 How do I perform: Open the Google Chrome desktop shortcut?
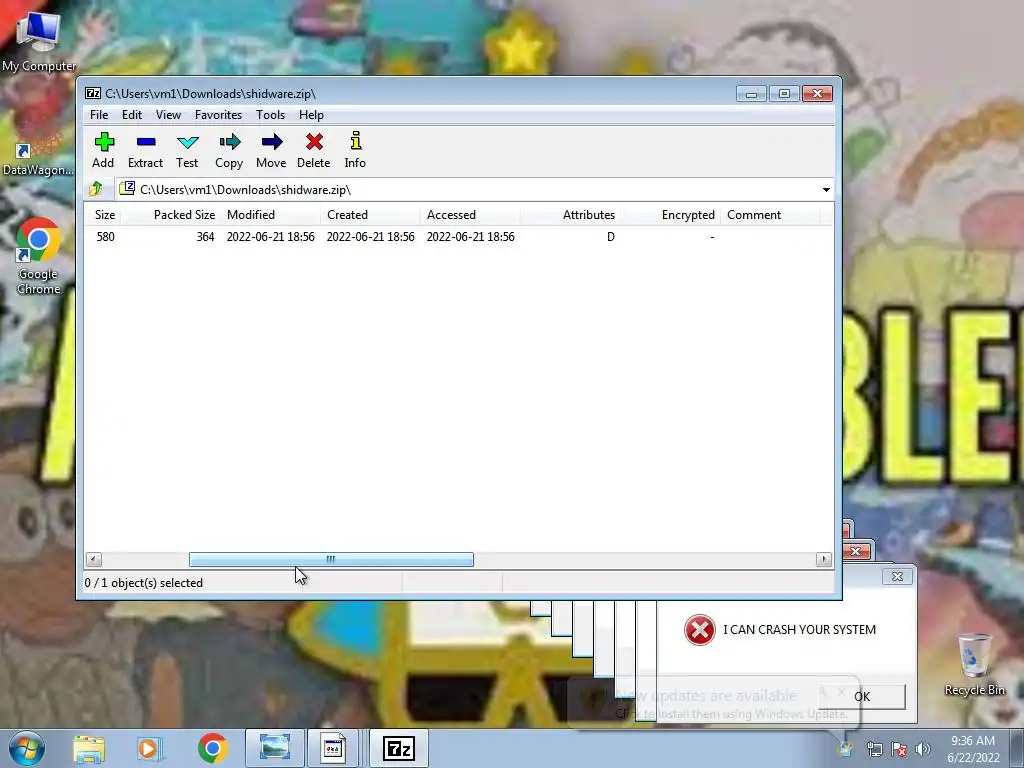tap(39, 256)
